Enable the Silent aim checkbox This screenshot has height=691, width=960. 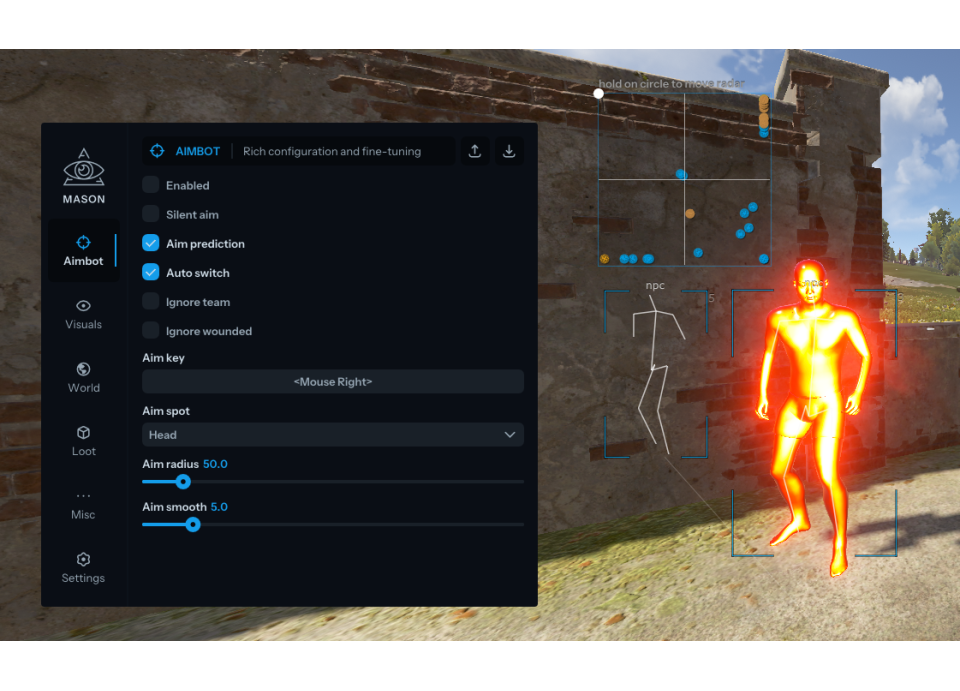pyautogui.click(x=151, y=214)
